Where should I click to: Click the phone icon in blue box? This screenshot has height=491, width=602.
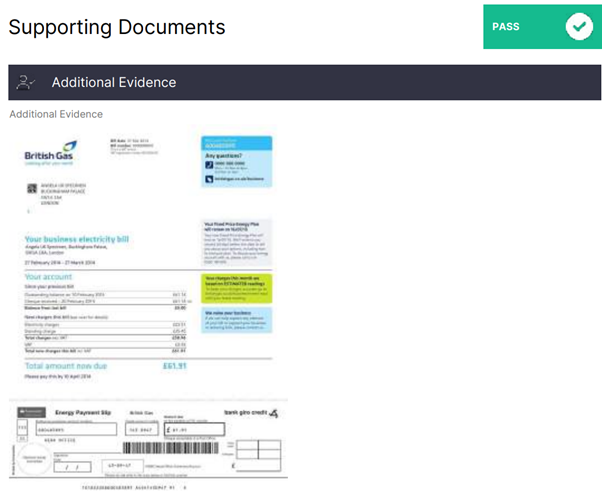point(209,165)
